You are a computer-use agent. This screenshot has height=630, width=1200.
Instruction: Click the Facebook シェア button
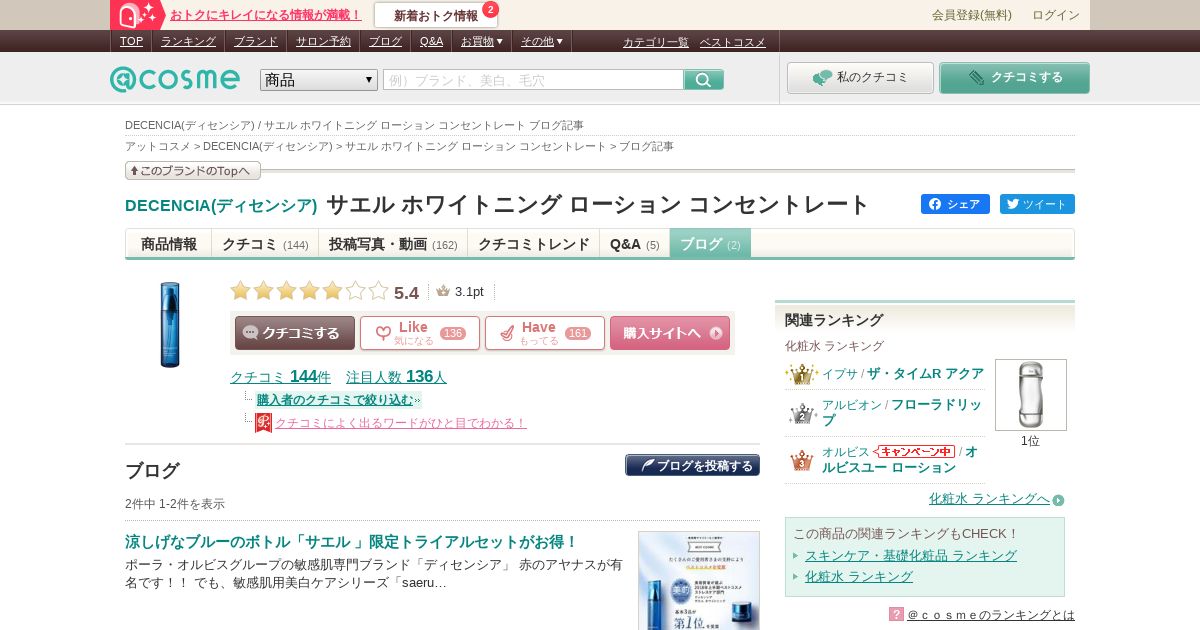click(x=955, y=204)
